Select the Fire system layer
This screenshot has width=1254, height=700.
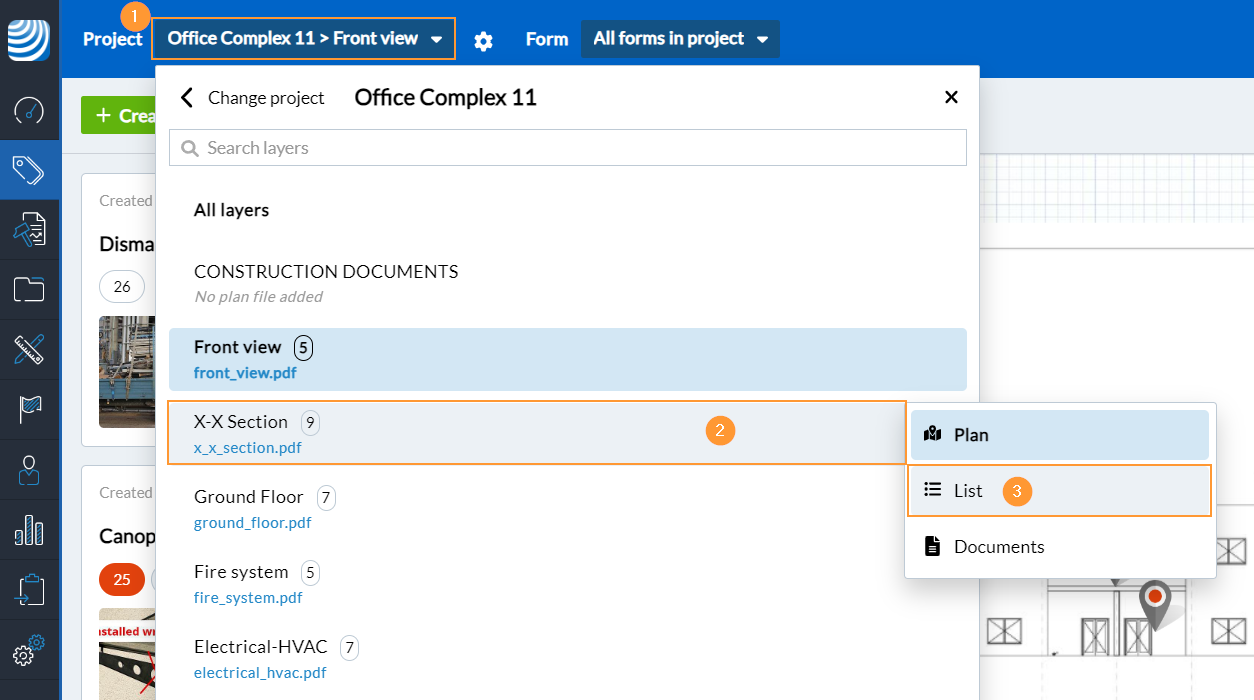(x=241, y=572)
